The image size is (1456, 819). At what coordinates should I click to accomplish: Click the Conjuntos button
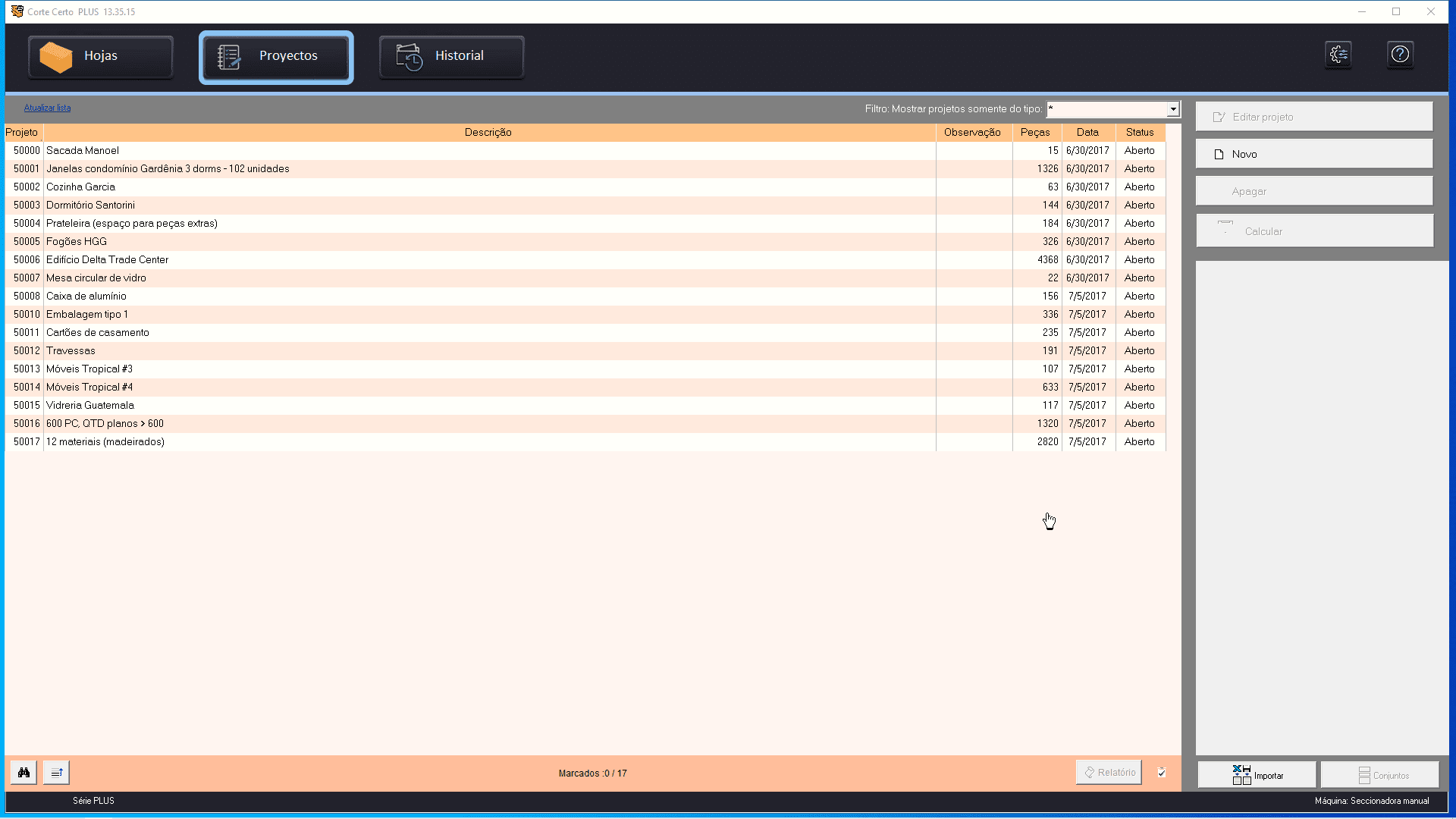tap(1379, 775)
